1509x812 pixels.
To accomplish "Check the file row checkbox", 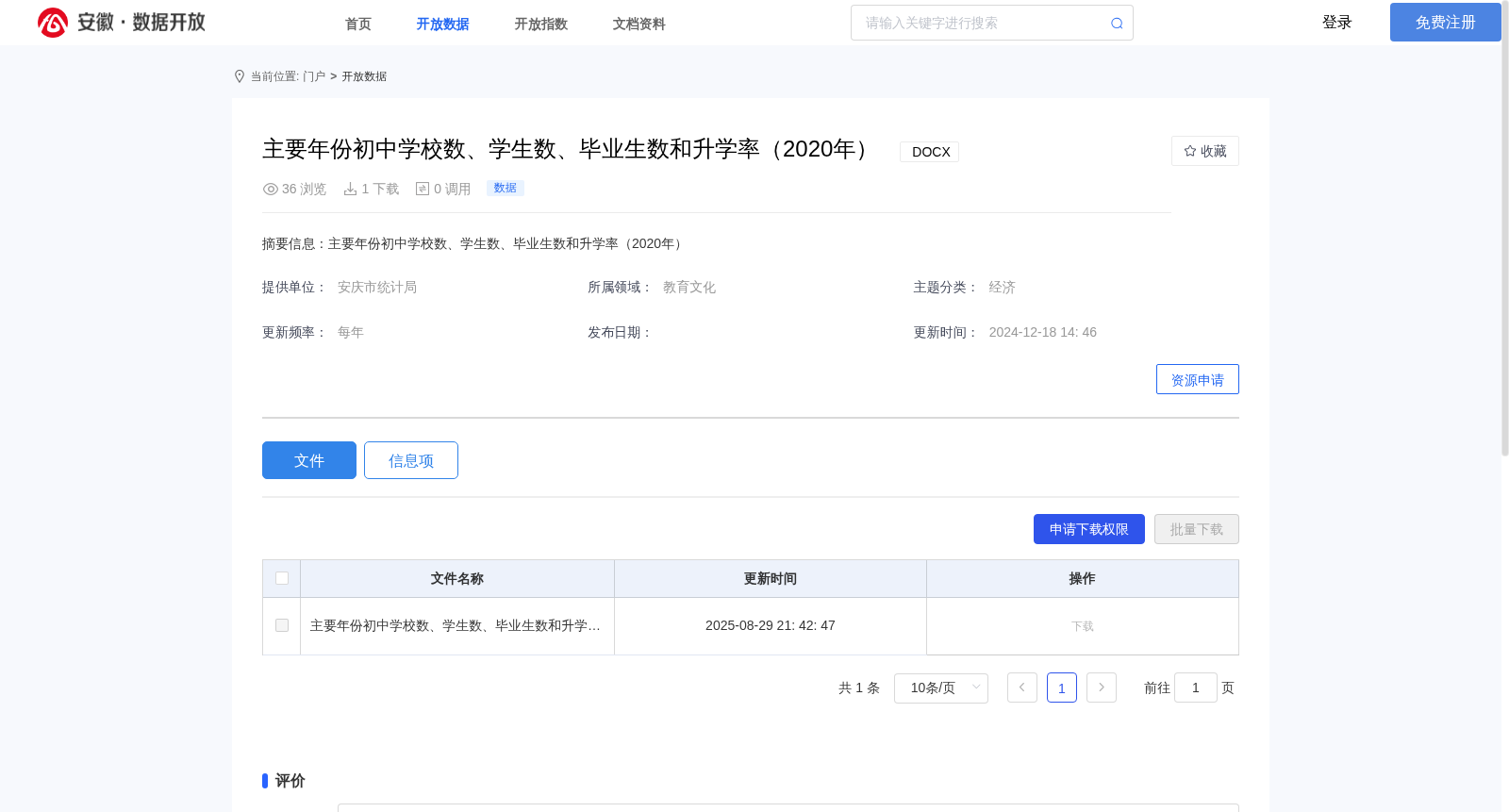I will [x=282, y=625].
